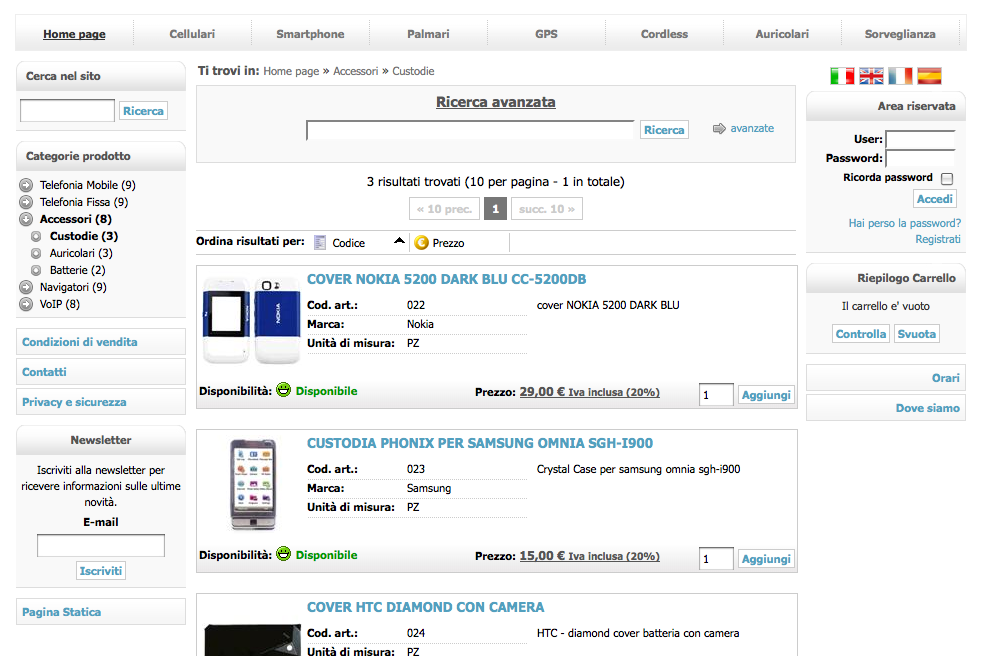983x656 pixels.
Task: Click the Prezzo coin sort icon
Action: [x=422, y=243]
